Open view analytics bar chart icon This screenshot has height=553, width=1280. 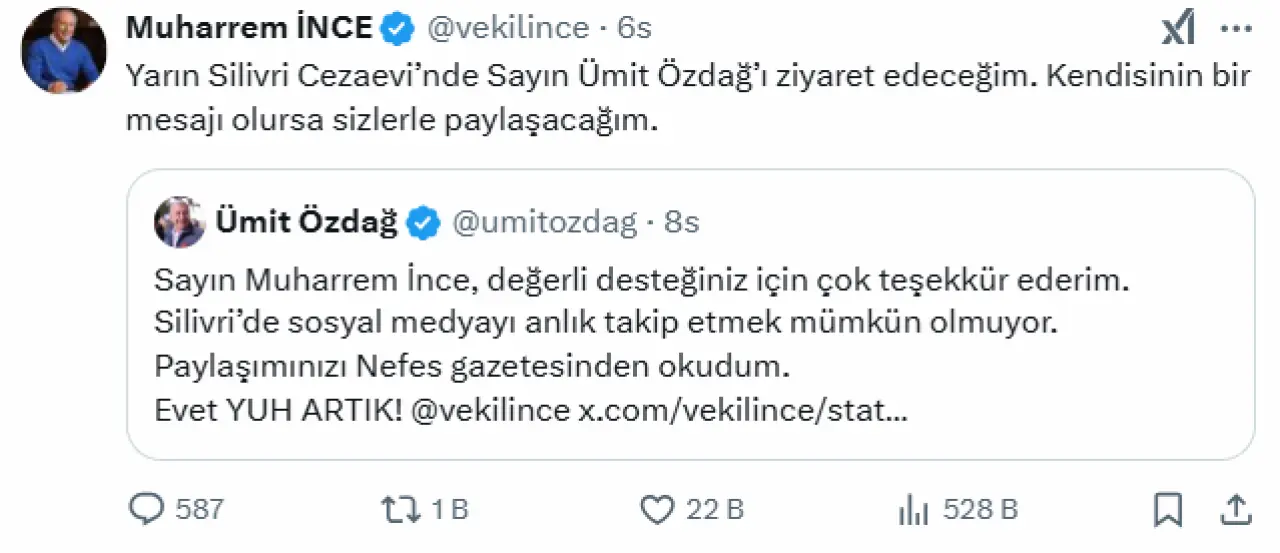913,510
